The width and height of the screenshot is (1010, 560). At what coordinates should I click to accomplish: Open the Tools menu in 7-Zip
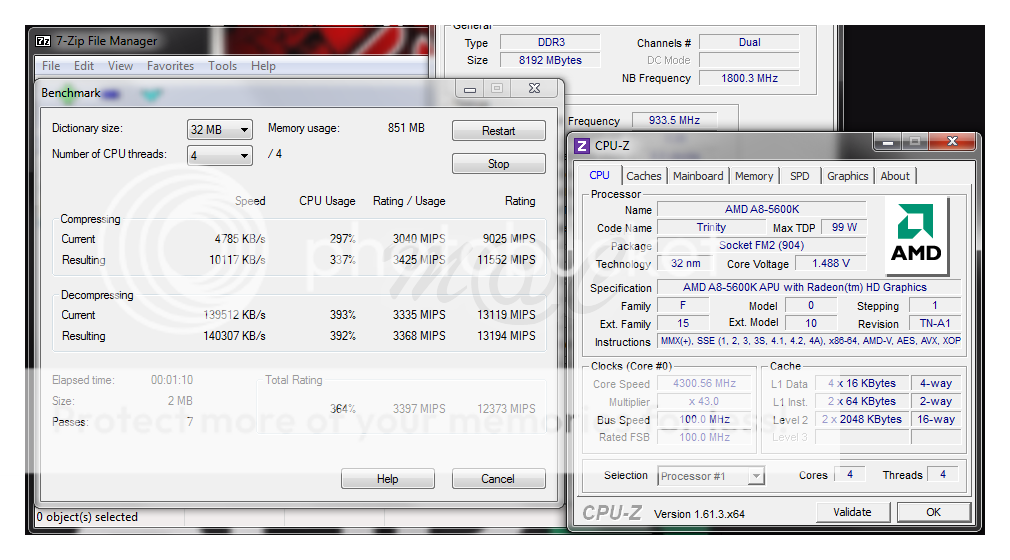tap(222, 66)
